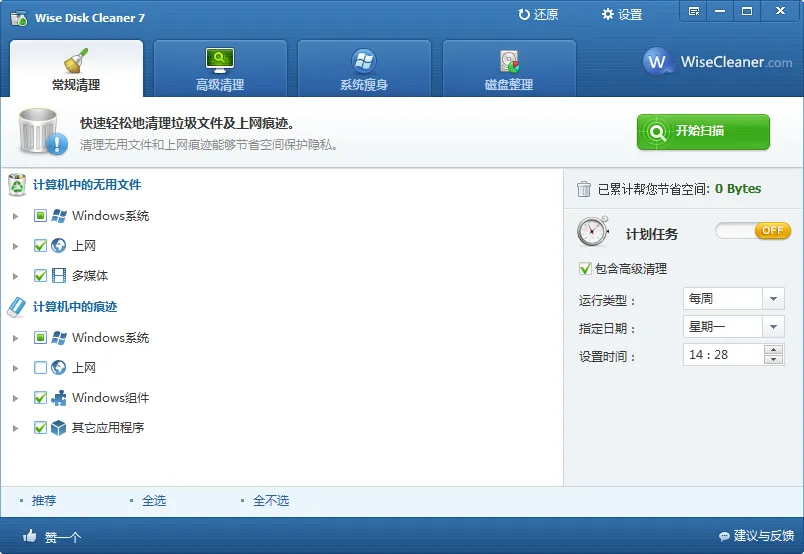The width and height of the screenshot is (804, 554).
Task: Click the 0 Bytes saved value
Action: [x=738, y=189]
